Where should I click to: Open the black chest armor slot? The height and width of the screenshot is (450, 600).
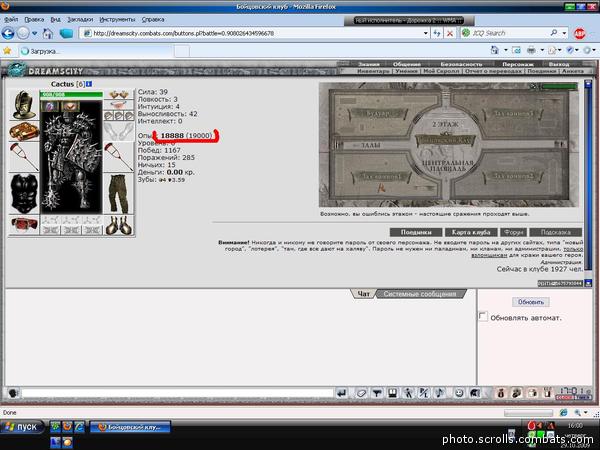(24, 193)
